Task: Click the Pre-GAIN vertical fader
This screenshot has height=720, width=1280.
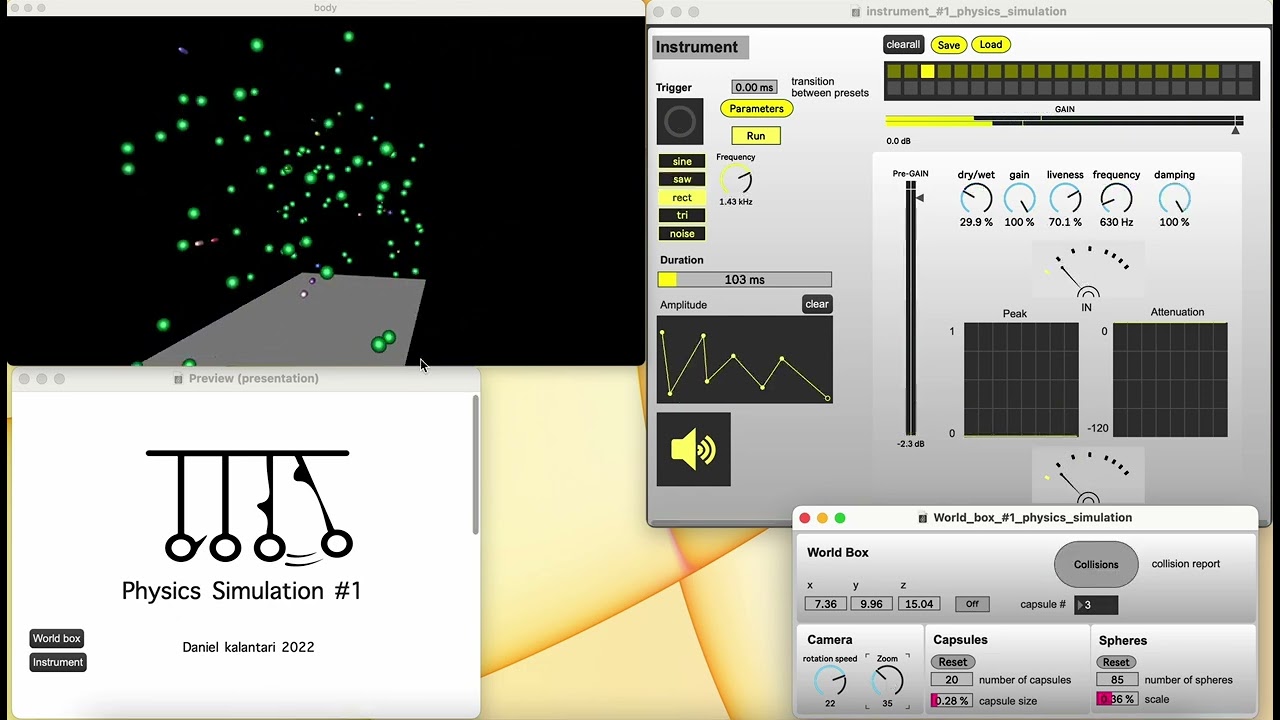Action: point(911,308)
